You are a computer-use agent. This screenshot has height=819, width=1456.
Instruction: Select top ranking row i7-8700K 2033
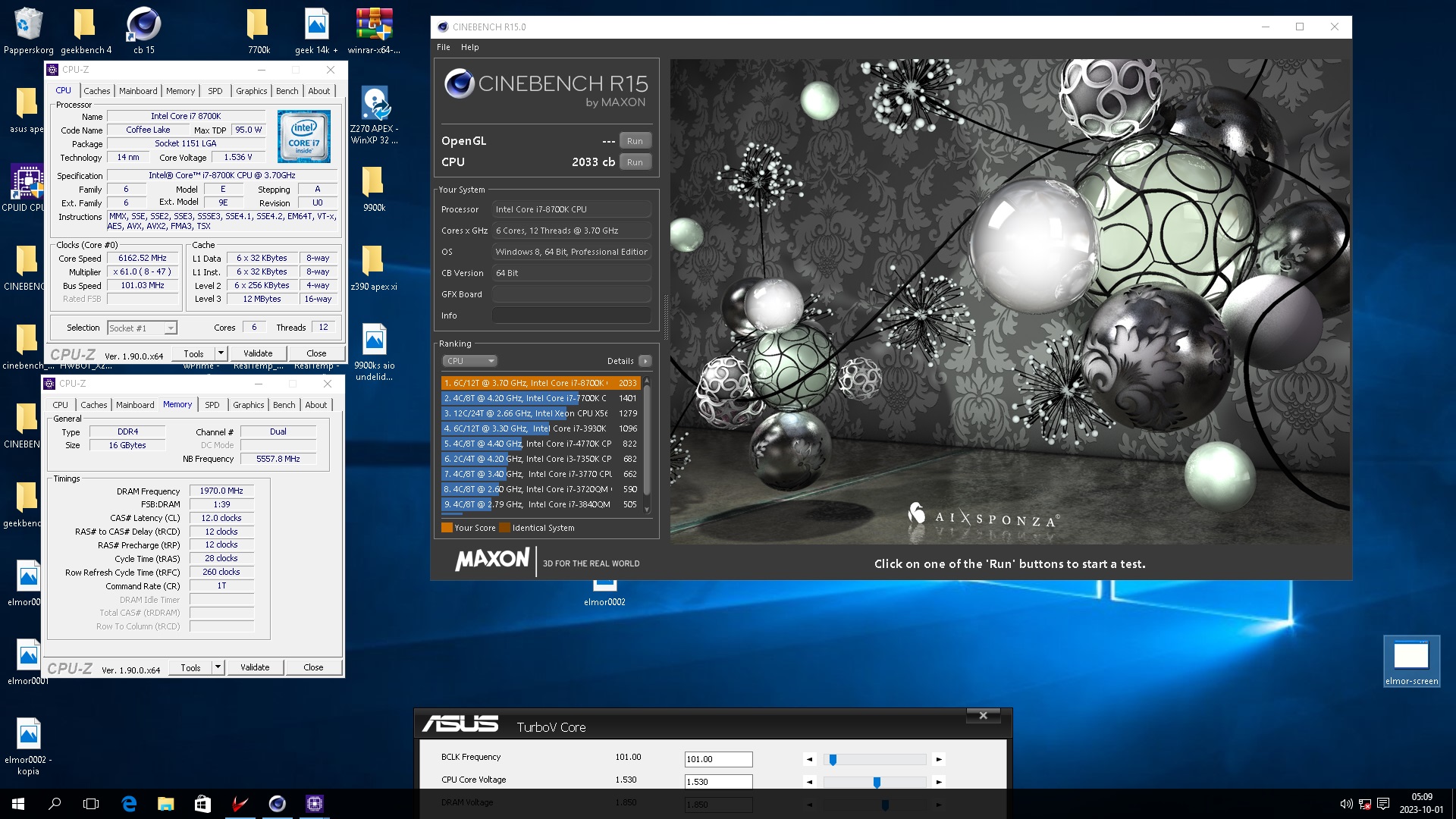tap(540, 383)
